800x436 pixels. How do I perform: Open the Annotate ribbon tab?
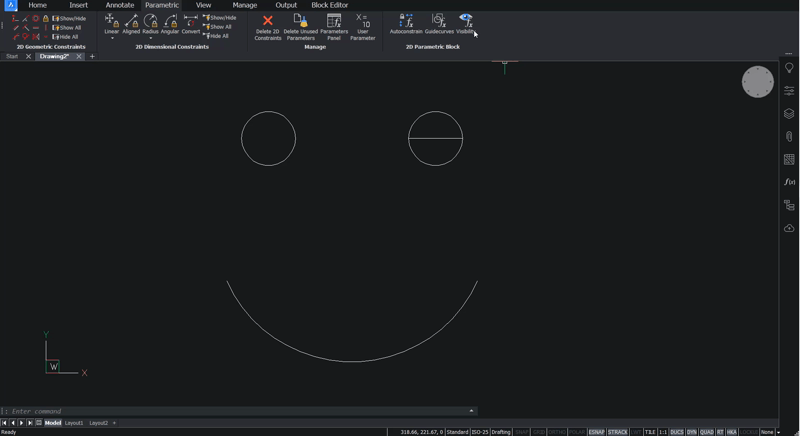coord(119,5)
